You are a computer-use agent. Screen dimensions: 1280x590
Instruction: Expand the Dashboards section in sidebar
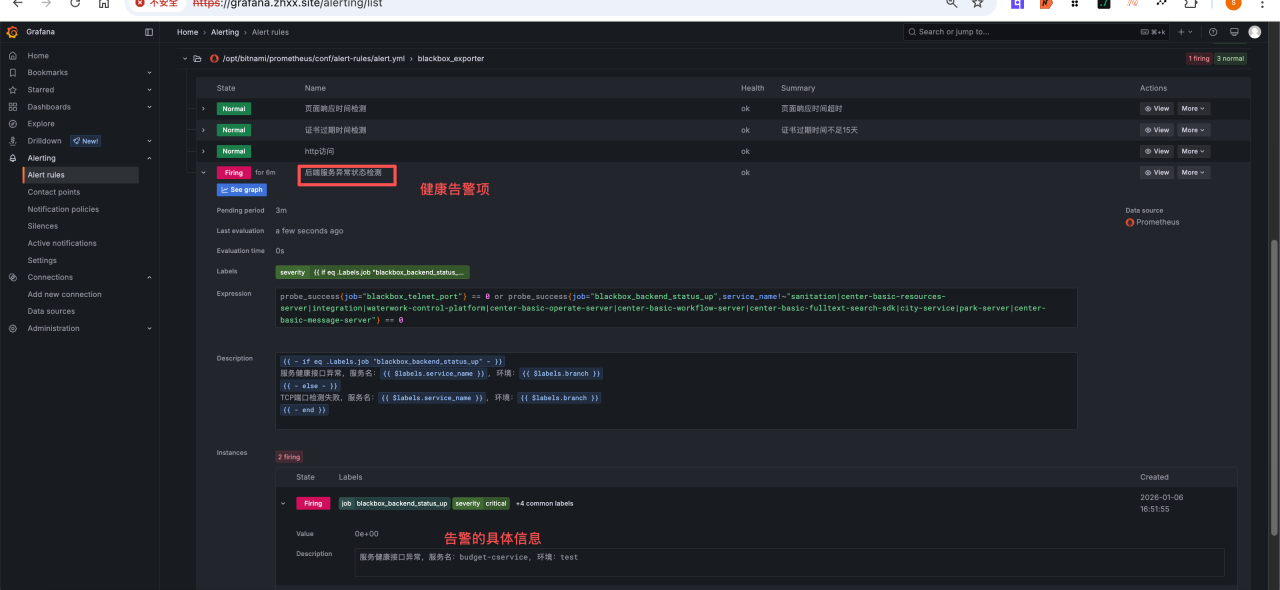point(149,107)
